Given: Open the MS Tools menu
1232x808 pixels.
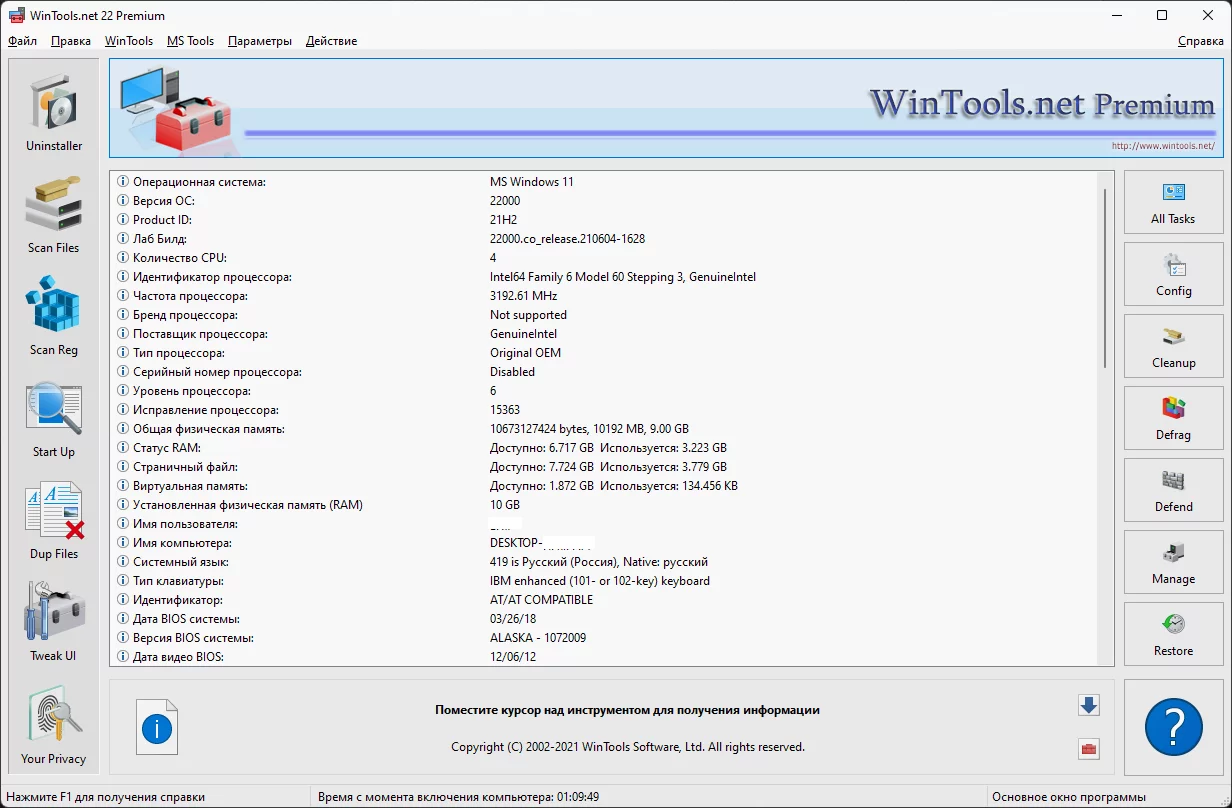Looking at the screenshot, I should (x=190, y=41).
